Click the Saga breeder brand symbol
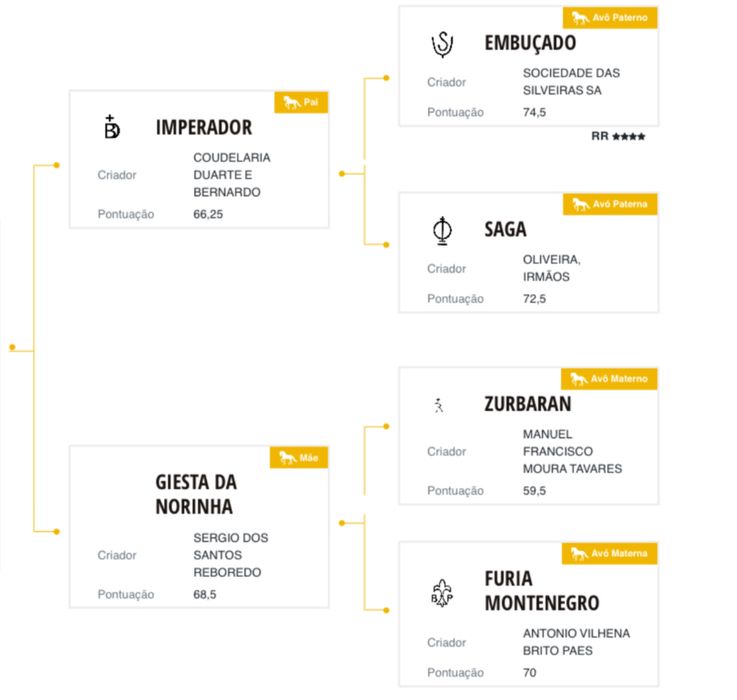Image resolution: width=737 pixels, height=700 pixels. click(x=442, y=231)
